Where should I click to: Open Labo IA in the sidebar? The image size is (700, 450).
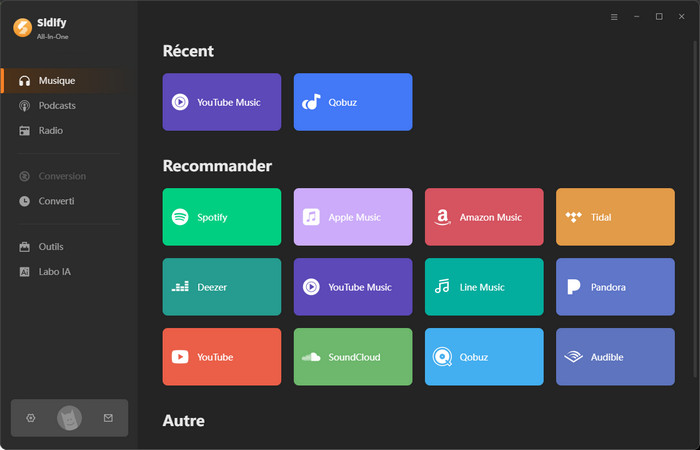coord(54,272)
